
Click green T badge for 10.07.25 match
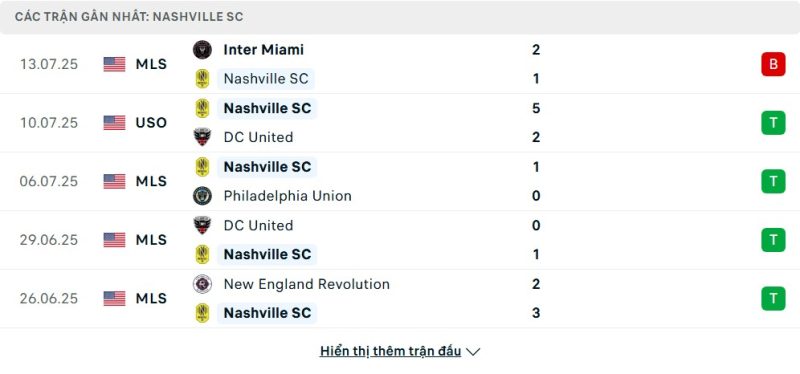coord(773,123)
